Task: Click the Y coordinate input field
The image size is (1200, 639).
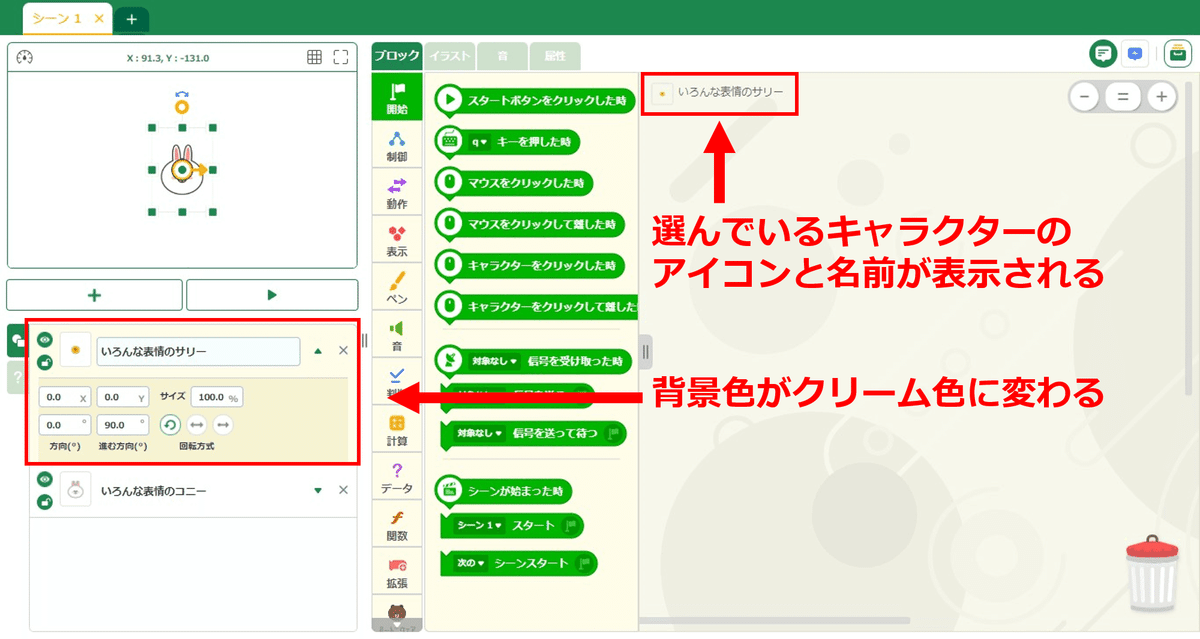Action: tap(122, 397)
